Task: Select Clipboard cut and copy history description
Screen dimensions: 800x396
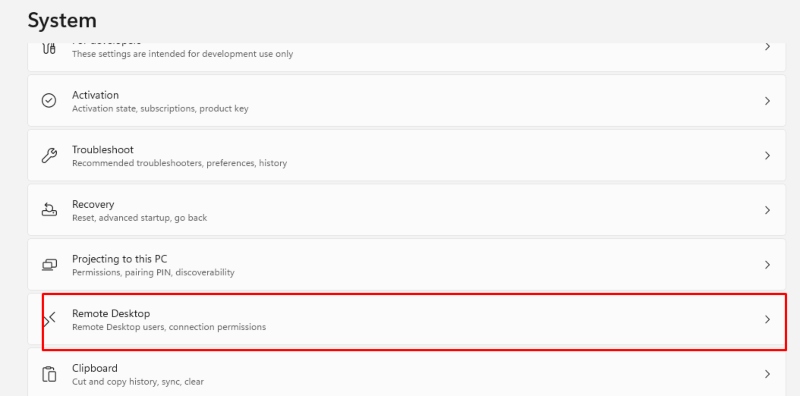Action: 138,382
